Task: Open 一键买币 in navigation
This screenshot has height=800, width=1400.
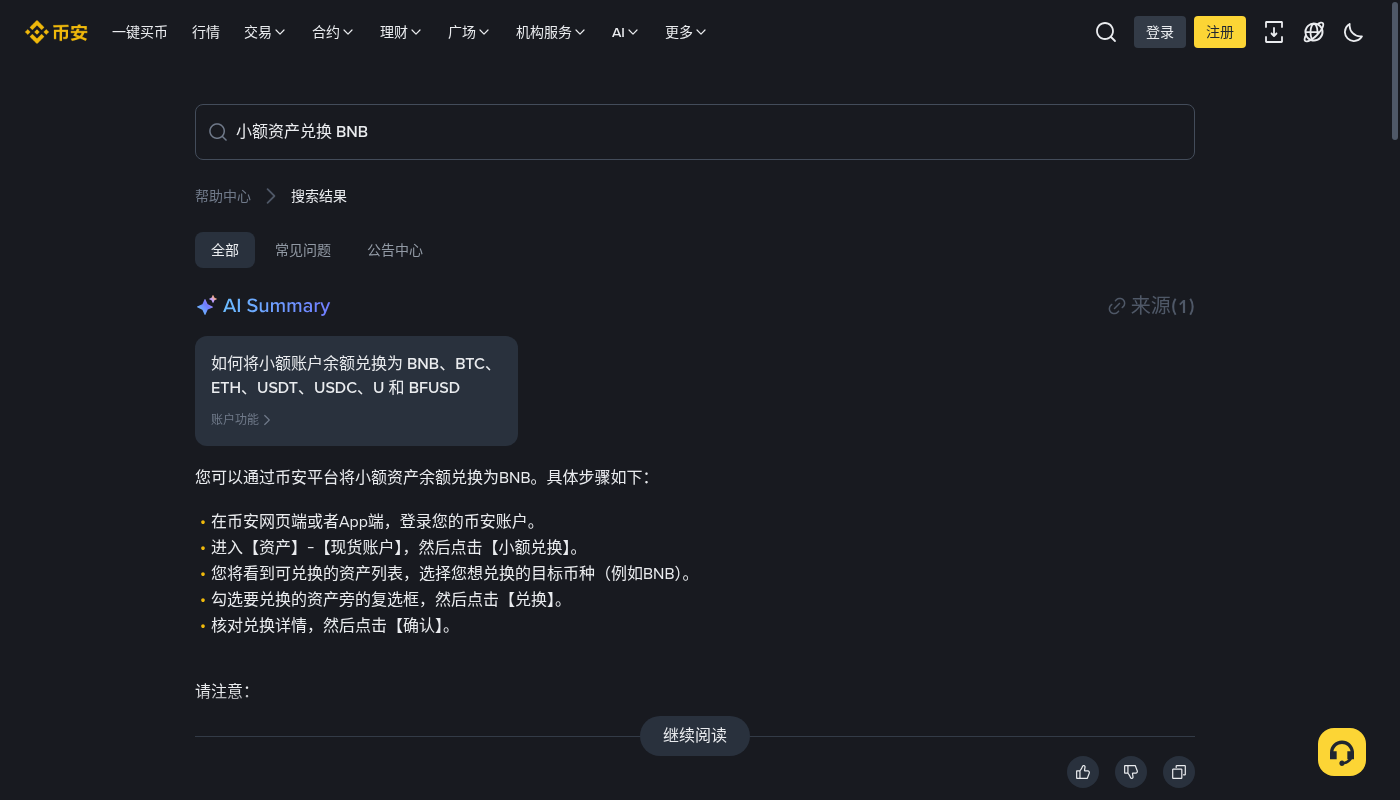Action: [x=140, y=32]
